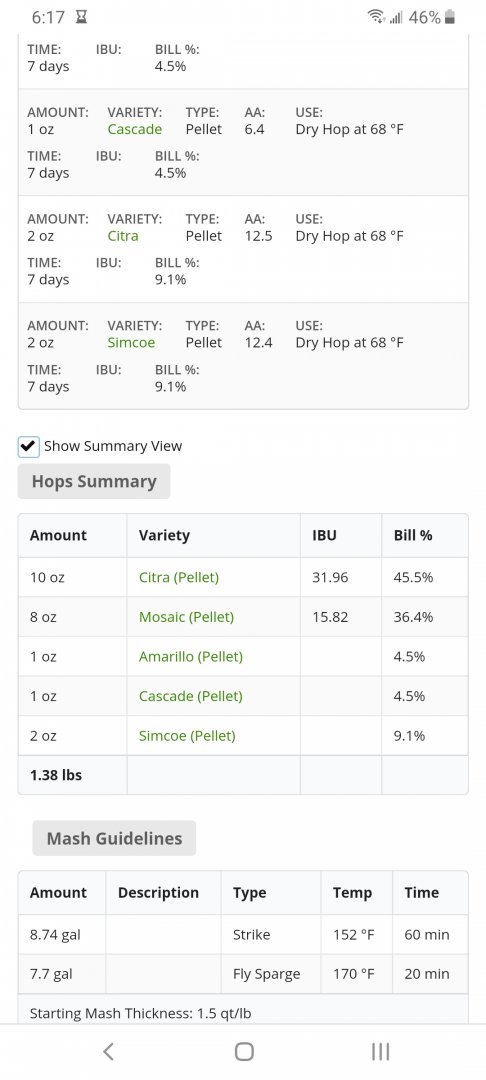Tap the Android back navigation icon
This screenshot has height=1080, width=486.
point(108,1051)
